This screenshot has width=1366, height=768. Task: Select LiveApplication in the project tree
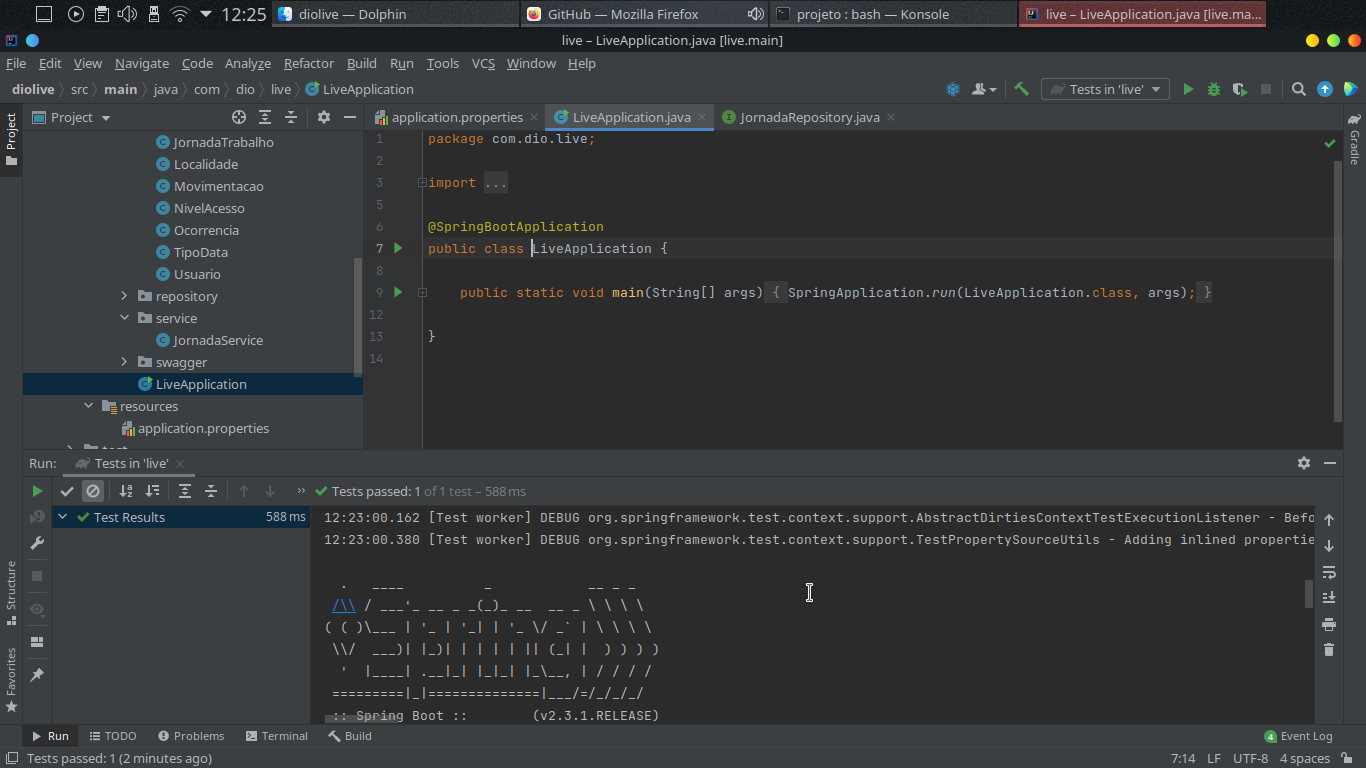[x=201, y=384]
